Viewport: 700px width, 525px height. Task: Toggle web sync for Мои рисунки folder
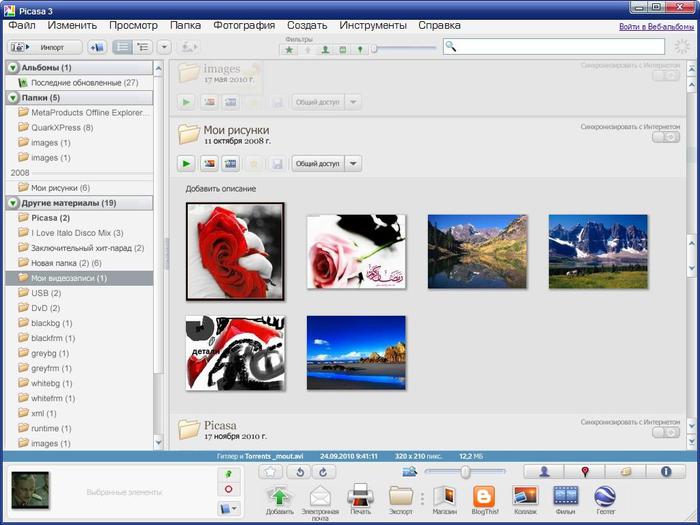[666, 138]
